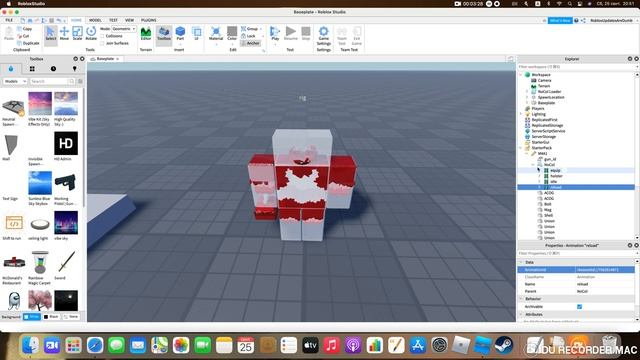Viewport: 640px width, 360px height.
Task: Click the Toolbox search field
Action: pos(49,81)
